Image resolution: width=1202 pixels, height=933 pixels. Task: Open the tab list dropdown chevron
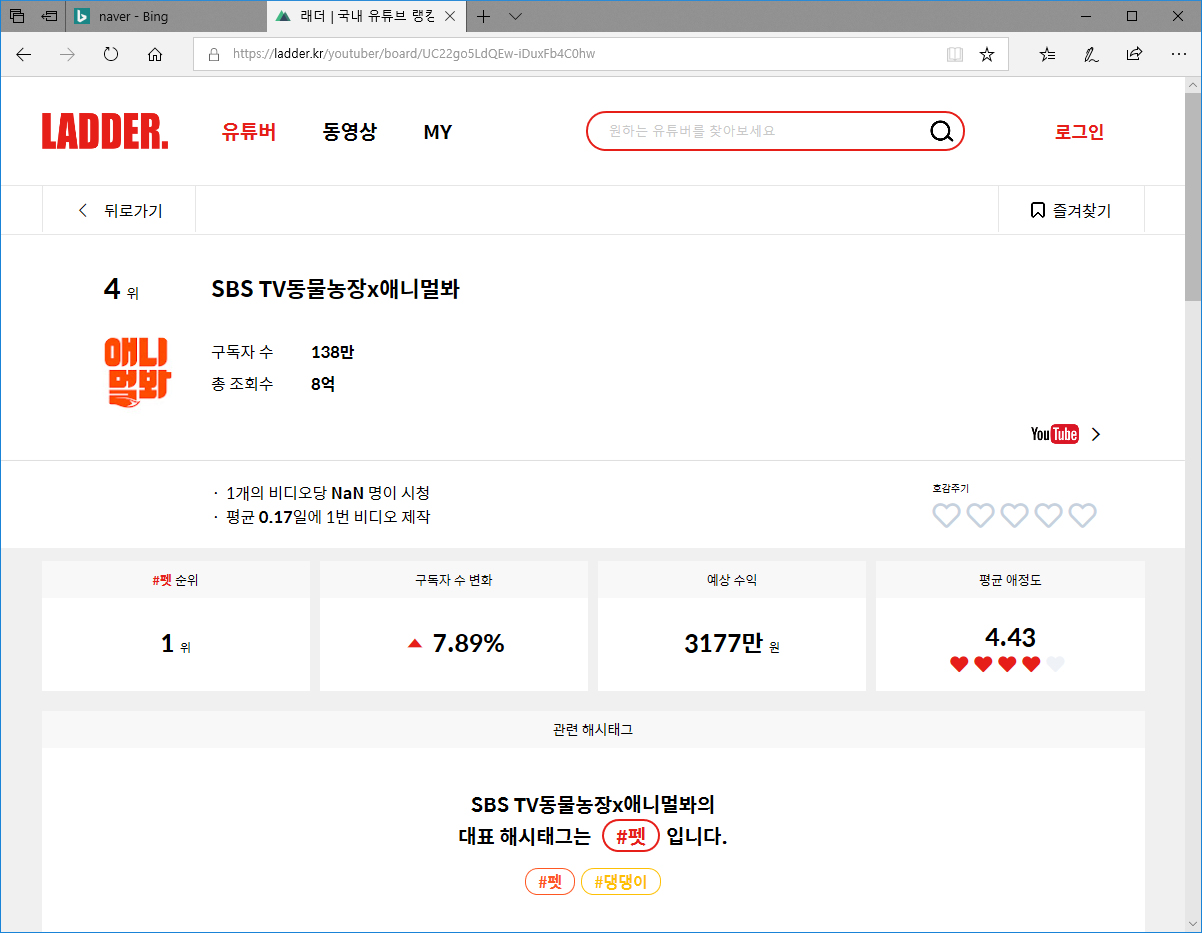(515, 16)
